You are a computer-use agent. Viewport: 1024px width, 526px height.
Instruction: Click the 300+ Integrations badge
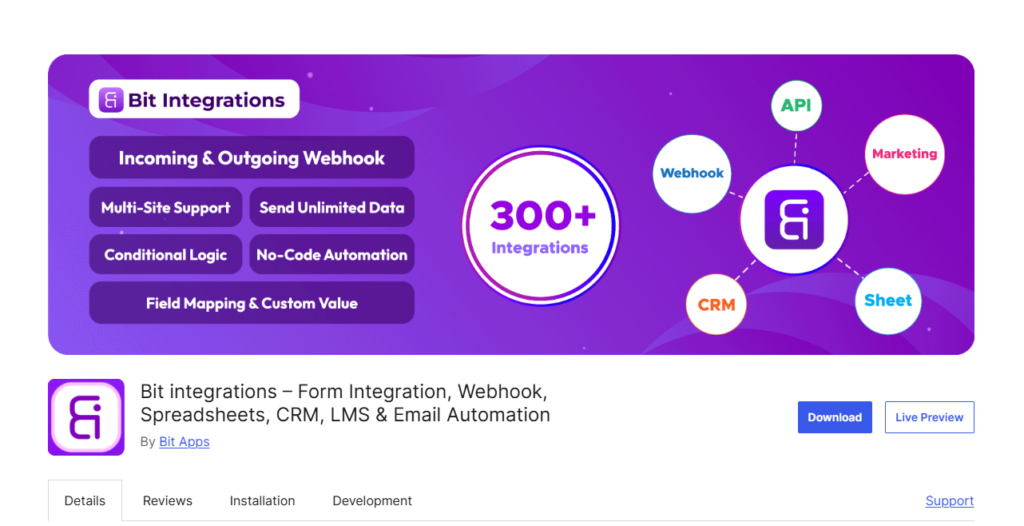point(540,226)
